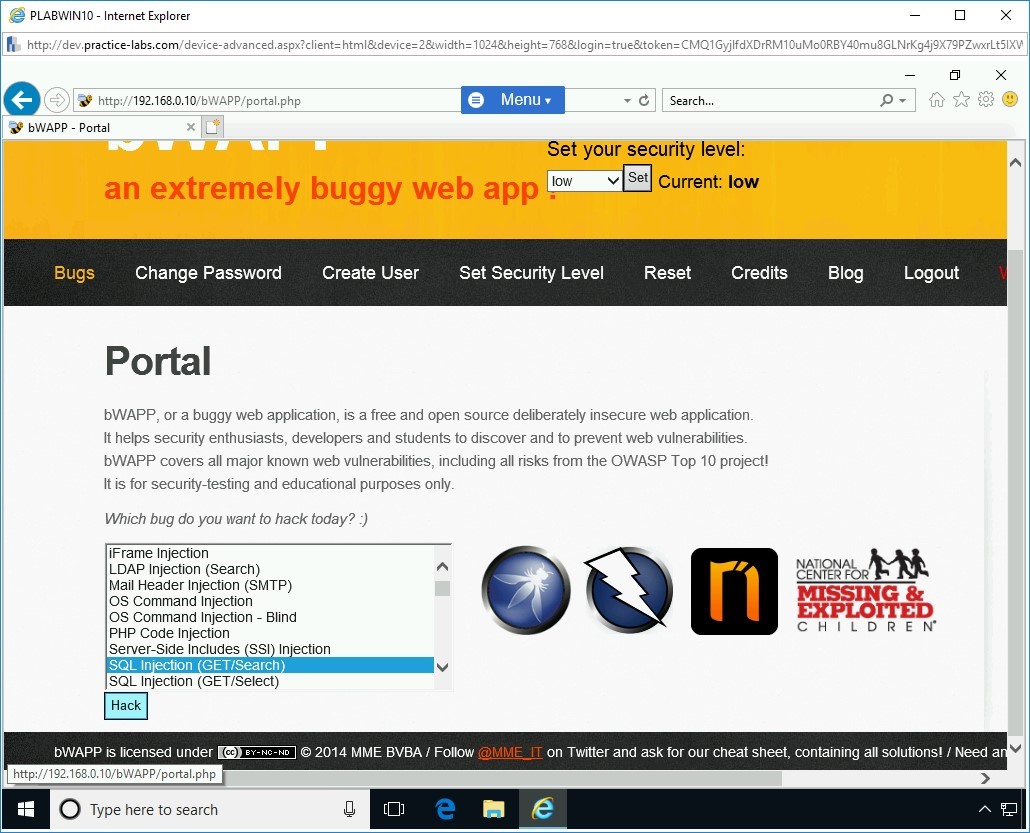Open the IE home icon
Viewport: 1030px width, 833px height.
pyautogui.click(x=937, y=100)
